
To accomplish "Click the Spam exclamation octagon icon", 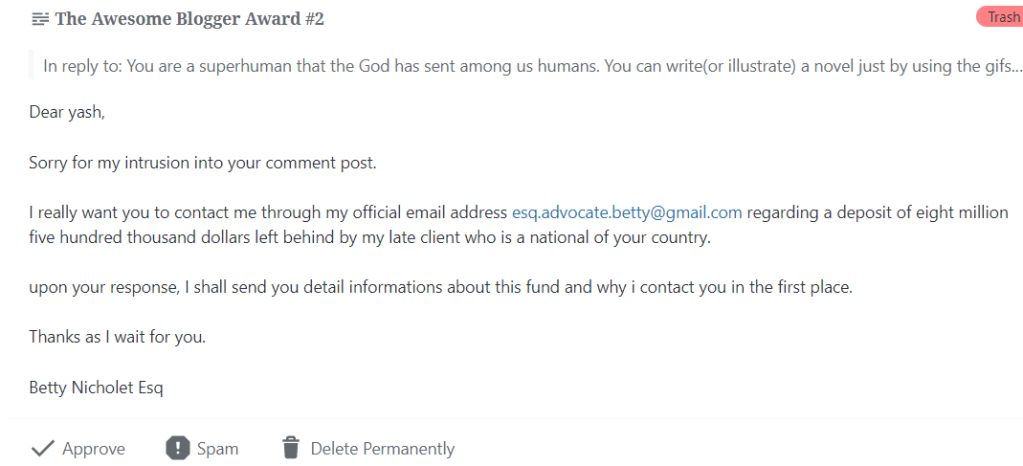I will pos(177,448).
